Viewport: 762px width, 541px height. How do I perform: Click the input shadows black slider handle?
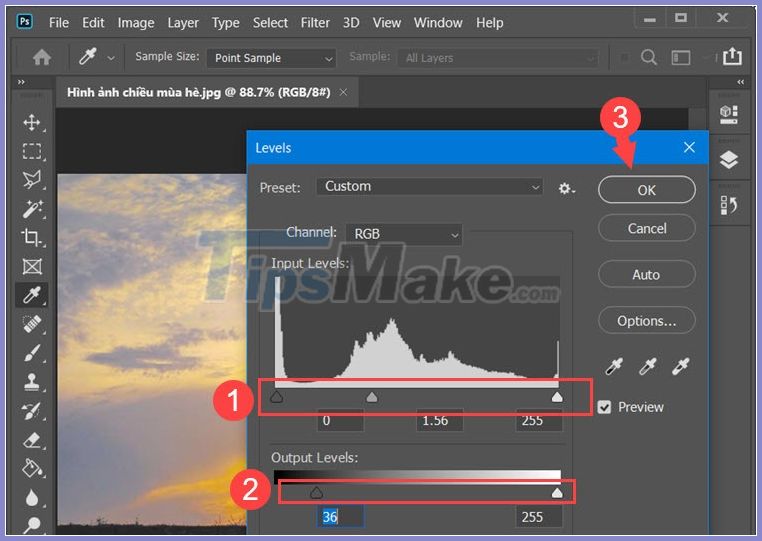point(277,397)
